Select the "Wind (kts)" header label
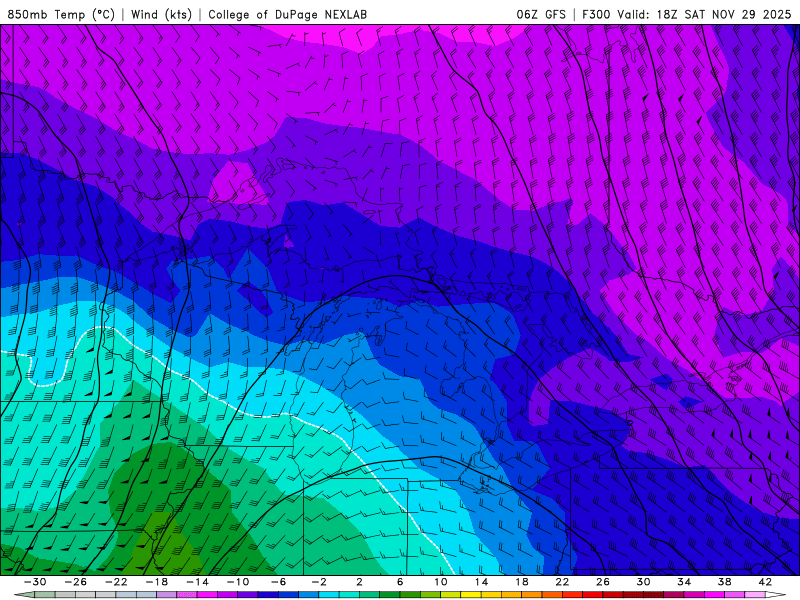 162,14
